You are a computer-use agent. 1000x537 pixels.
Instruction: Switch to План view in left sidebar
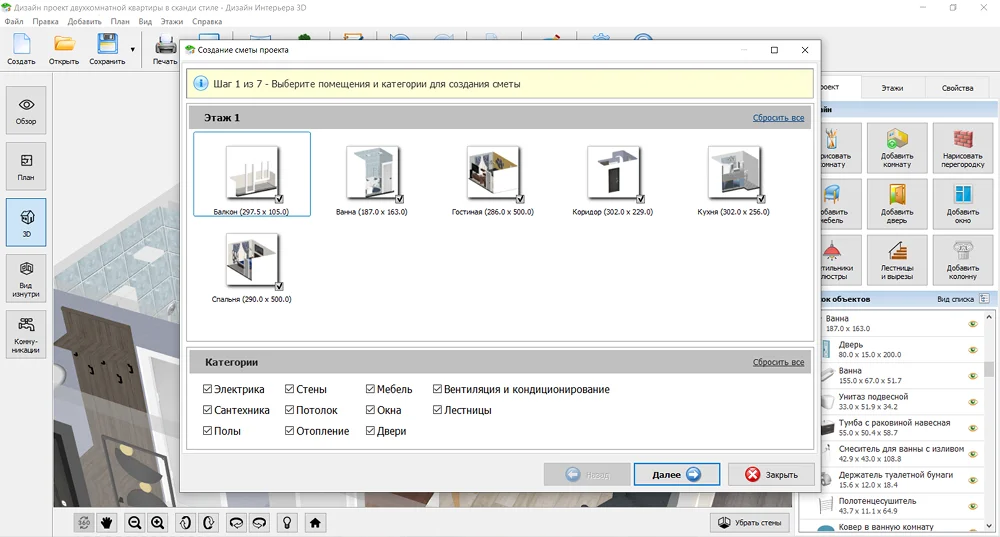26,166
